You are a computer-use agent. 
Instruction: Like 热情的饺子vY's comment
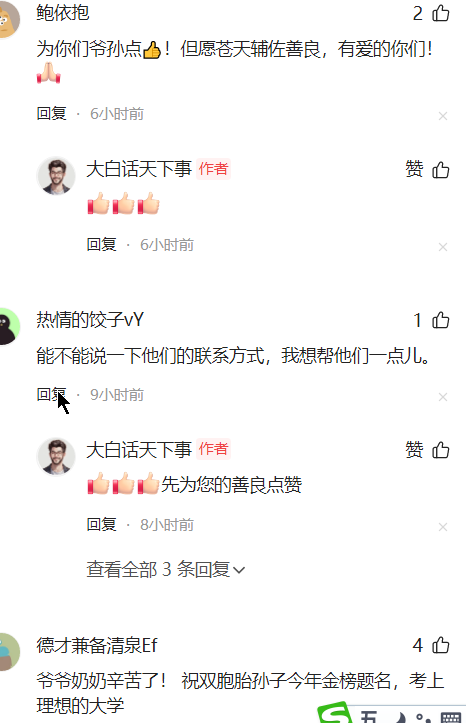(x=441, y=320)
